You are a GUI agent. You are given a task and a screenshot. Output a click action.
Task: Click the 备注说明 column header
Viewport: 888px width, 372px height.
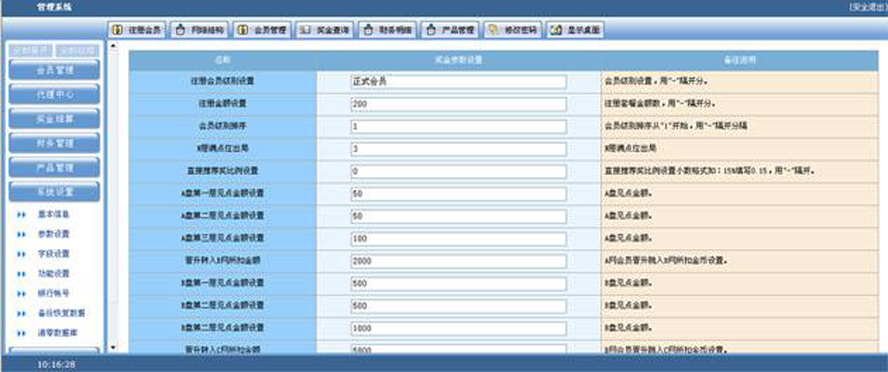coord(740,59)
